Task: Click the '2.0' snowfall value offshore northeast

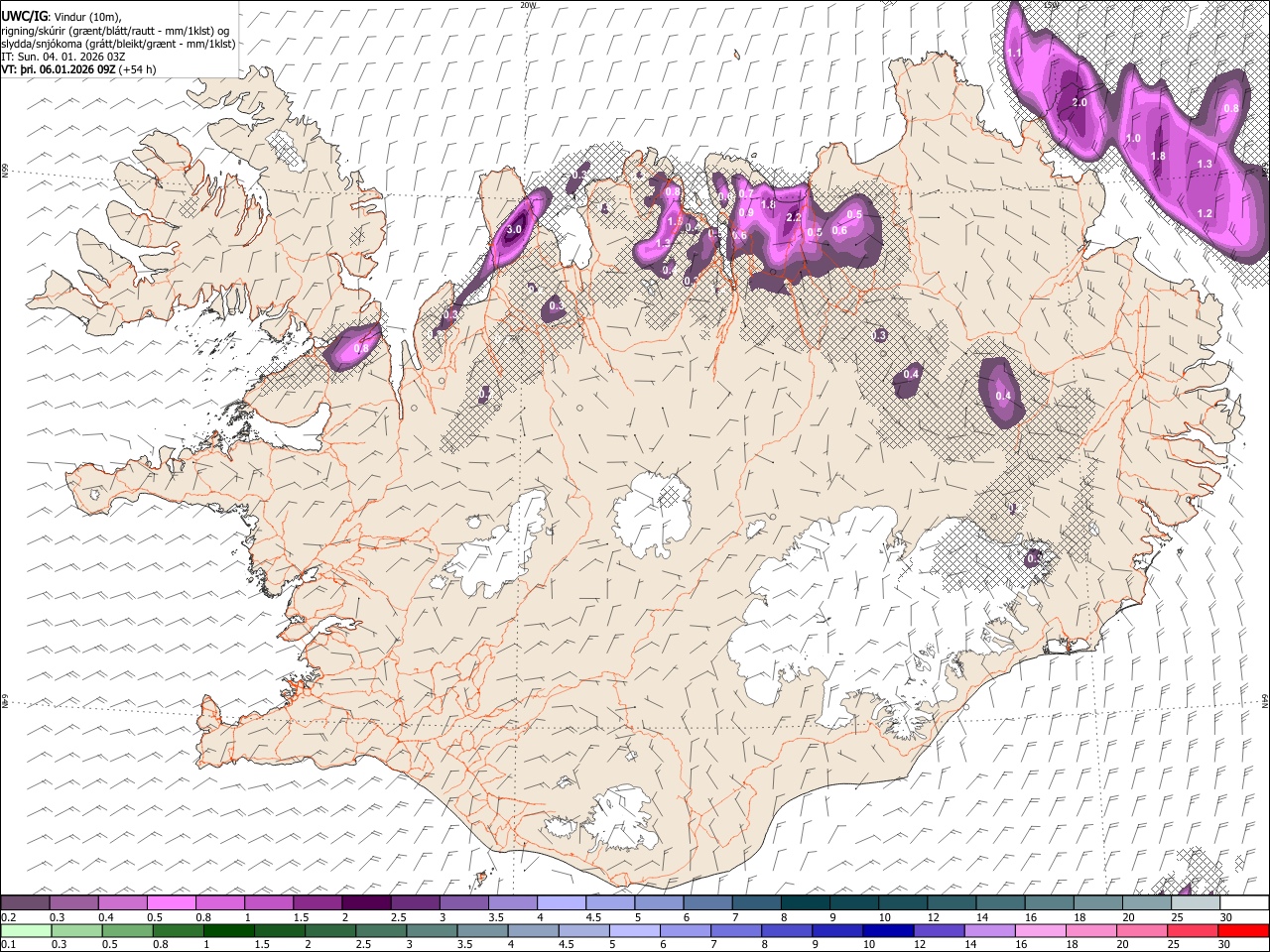Action: [1080, 102]
